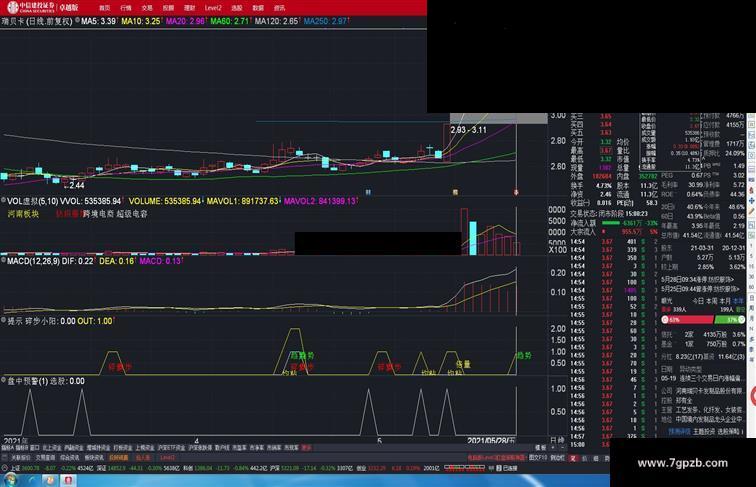Click the red event marker below chart
Image resolution: width=756 pixels, height=487 pixels.
516,192
